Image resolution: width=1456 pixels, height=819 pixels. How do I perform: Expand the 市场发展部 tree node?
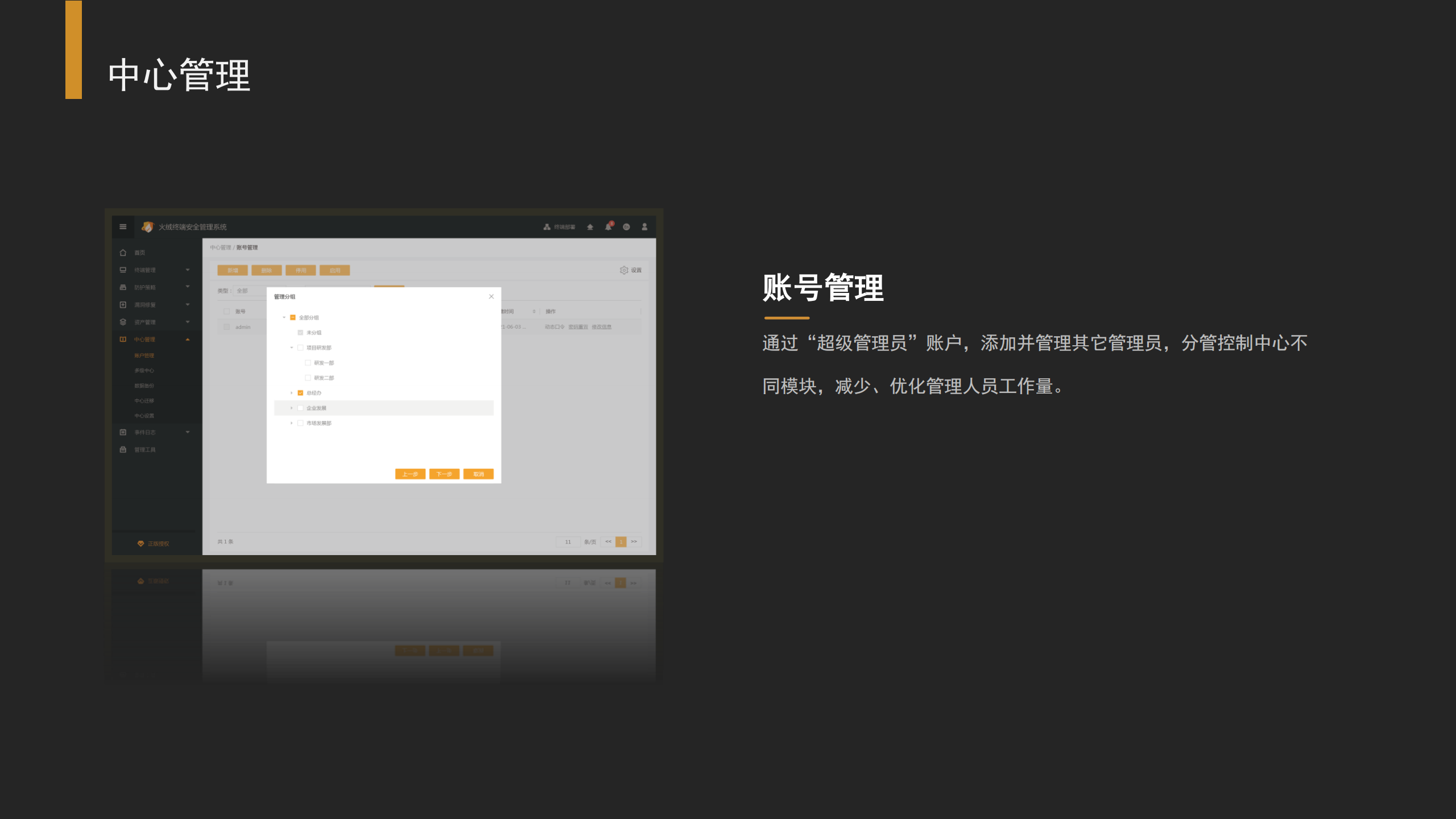click(291, 423)
